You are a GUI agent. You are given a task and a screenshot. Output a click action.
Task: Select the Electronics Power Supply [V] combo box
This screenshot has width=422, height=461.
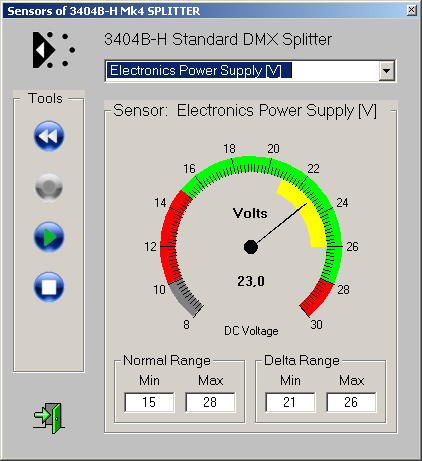(250, 71)
